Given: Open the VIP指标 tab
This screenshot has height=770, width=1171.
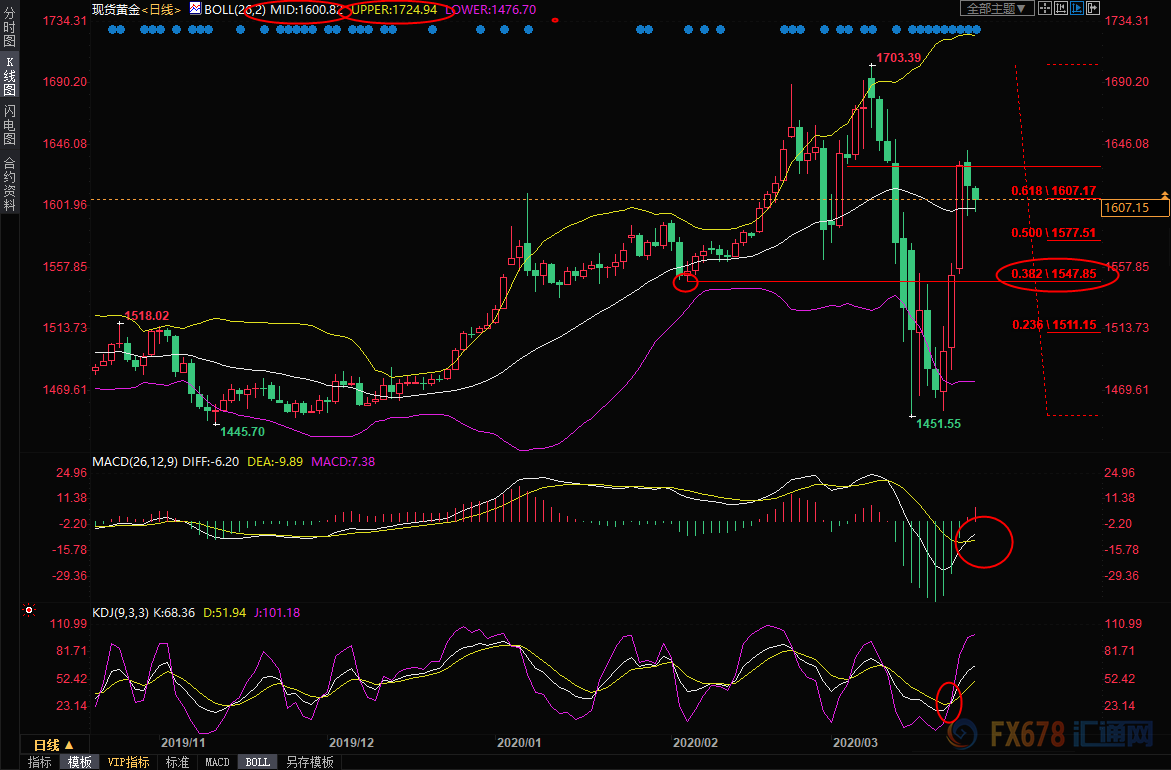Looking at the screenshot, I should point(128,762).
